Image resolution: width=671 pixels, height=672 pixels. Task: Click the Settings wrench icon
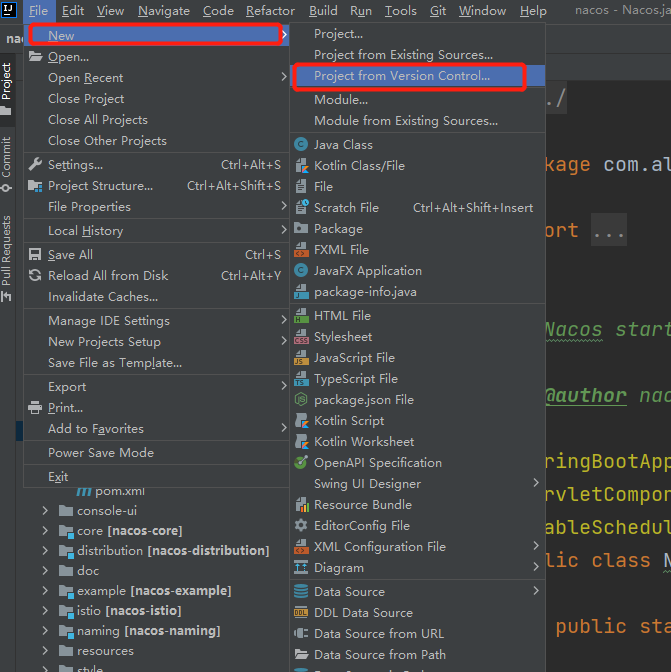coord(35,165)
